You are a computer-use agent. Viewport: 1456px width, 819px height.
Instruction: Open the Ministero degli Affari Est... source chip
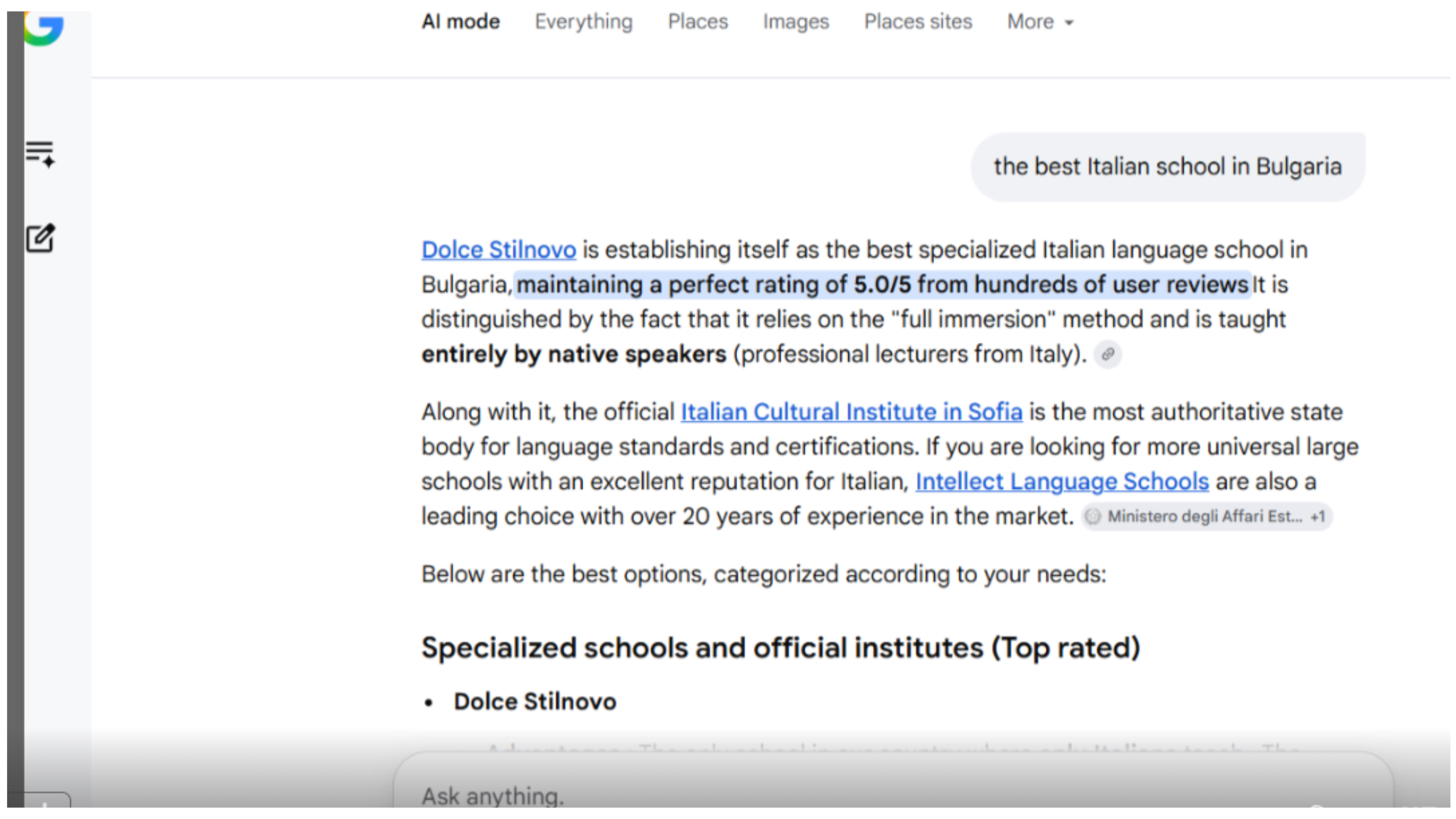tap(1206, 517)
